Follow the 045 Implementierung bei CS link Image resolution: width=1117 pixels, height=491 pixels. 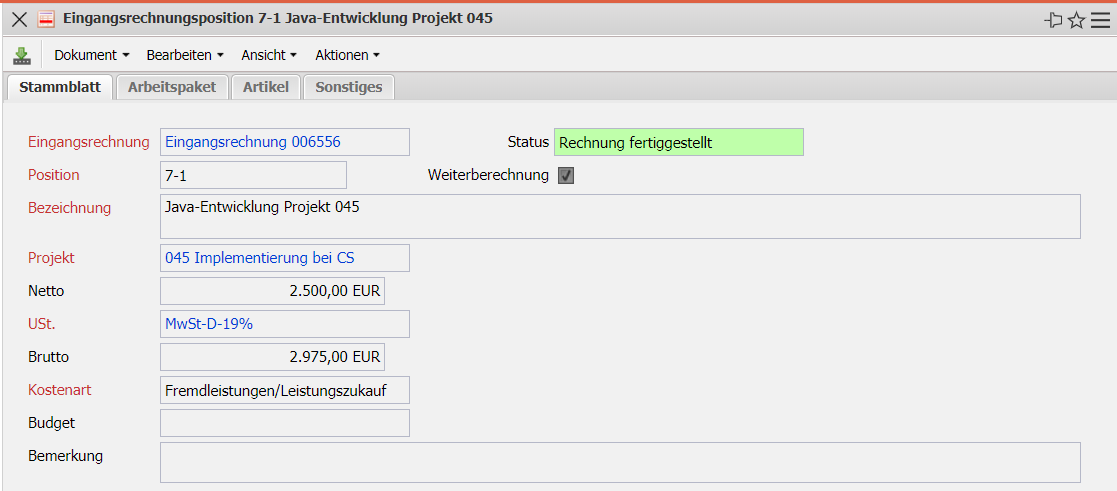click(x=259, y=258)
